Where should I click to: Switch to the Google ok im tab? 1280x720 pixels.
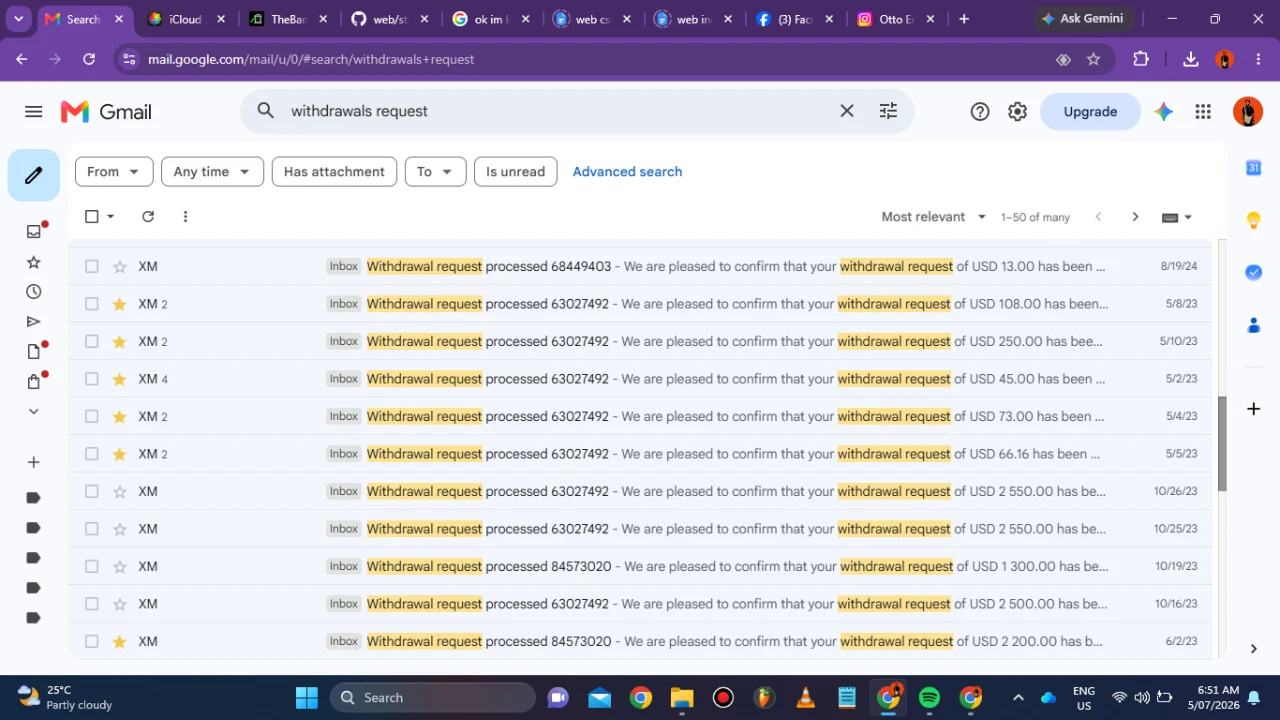tap(492, 19)
